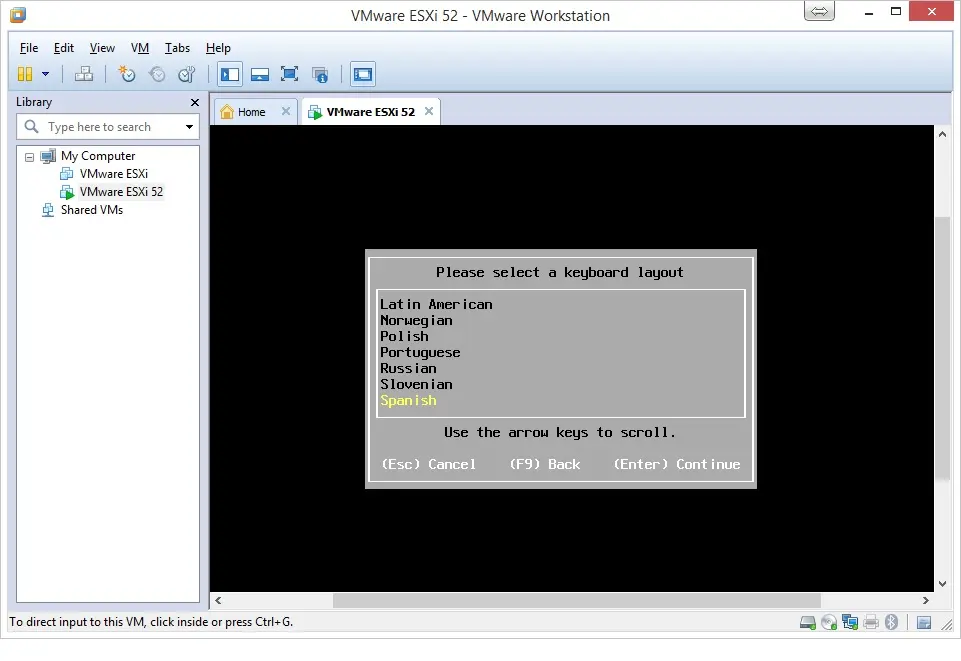Viewport: 961px width, 661px height.
Task: Click the horizontal scrollbar left arrow
Action: pyautogui.click(x=218, y=600)
